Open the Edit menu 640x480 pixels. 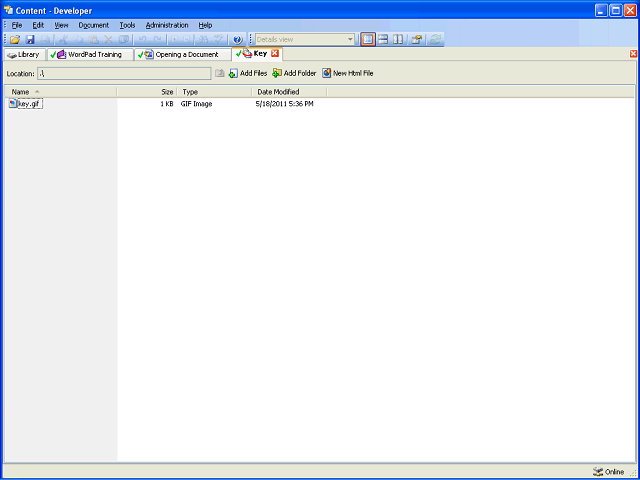click(x=38, y=25)
